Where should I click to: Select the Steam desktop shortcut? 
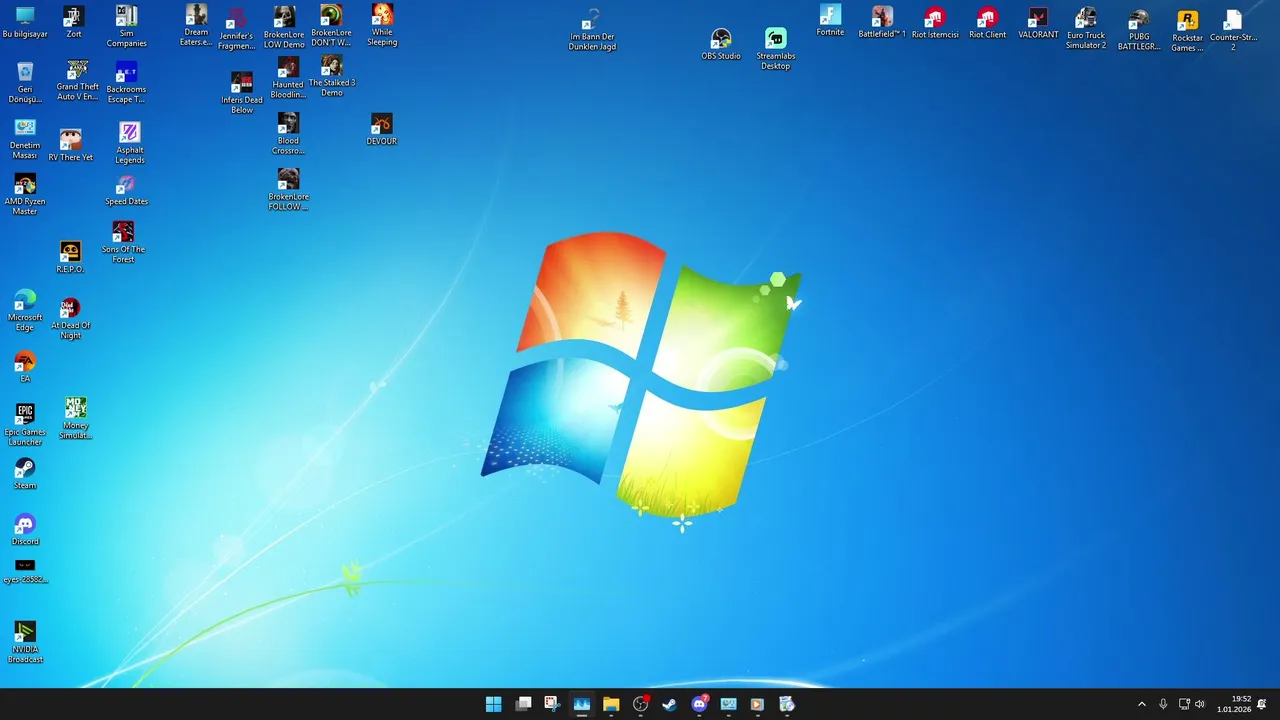25,474
